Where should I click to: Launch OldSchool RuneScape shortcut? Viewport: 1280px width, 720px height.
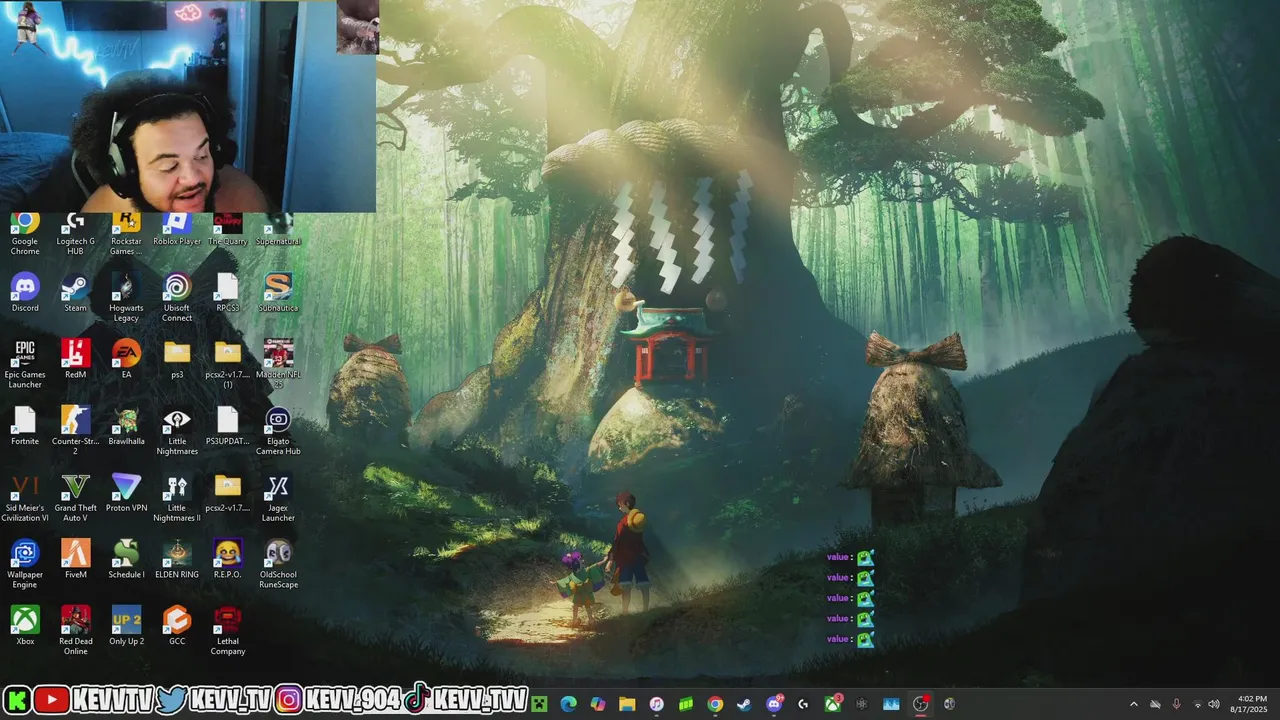point(278,564)
